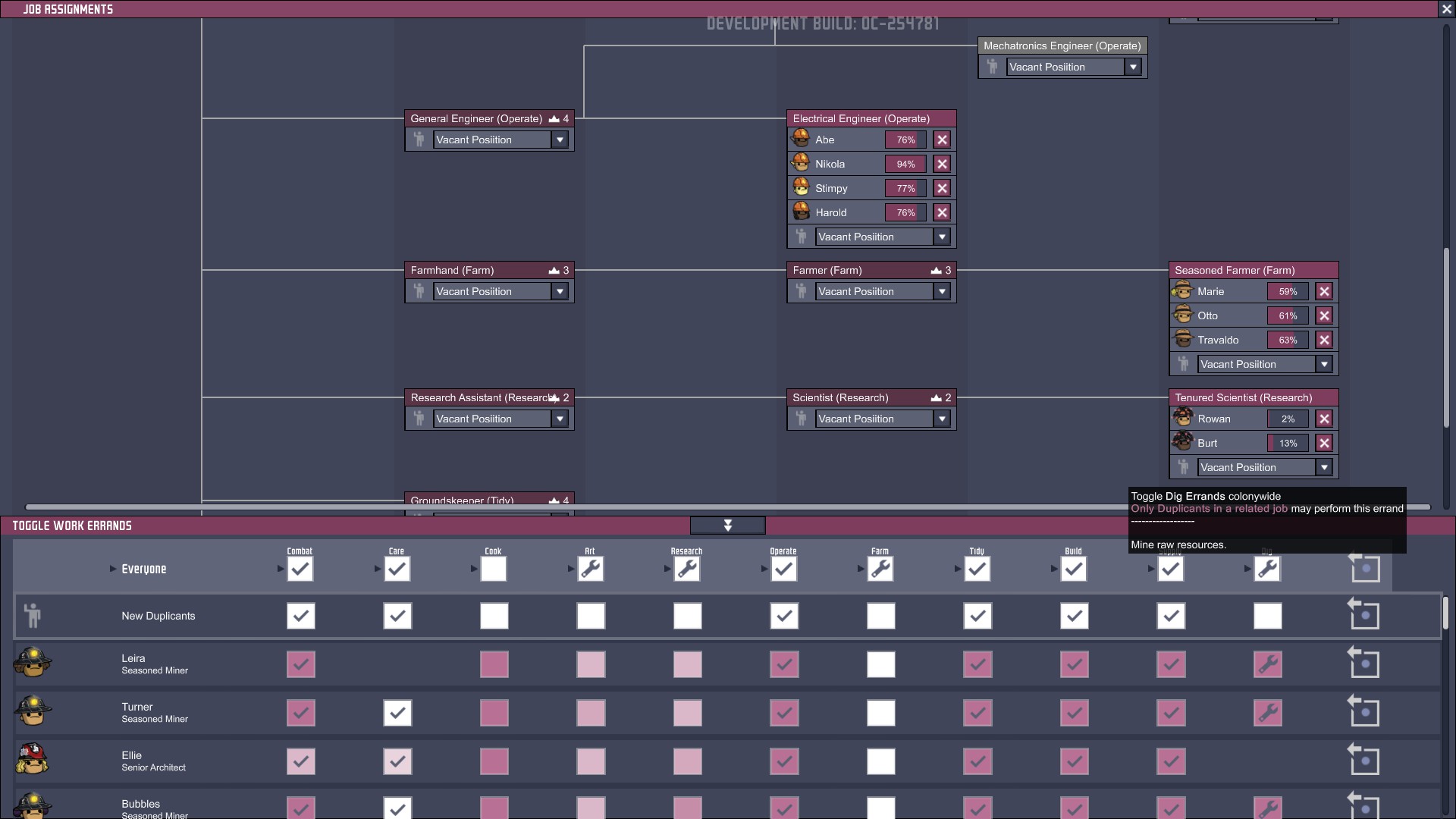Click the Research column header
Image resolution: width=1456 pixels, height=819 pixels.
point(686,551)
